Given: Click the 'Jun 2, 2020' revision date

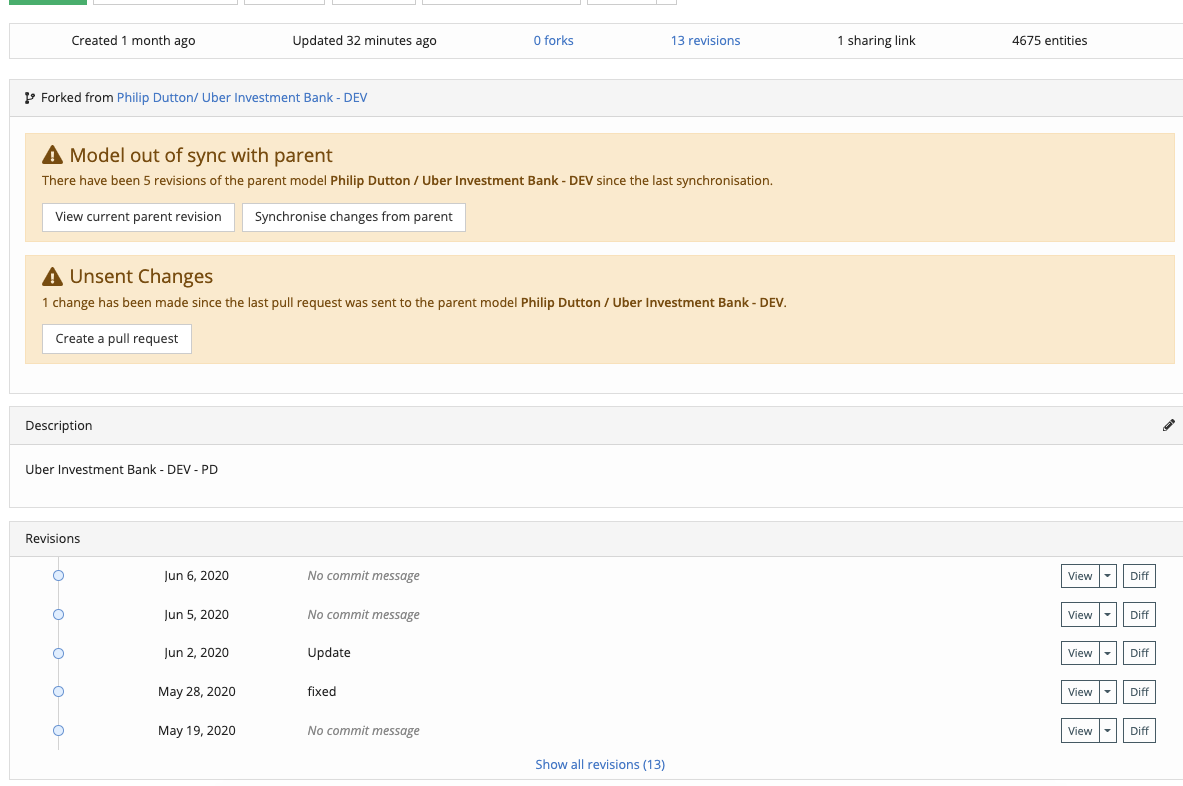Looking at the screenshot, I should 196,653.
